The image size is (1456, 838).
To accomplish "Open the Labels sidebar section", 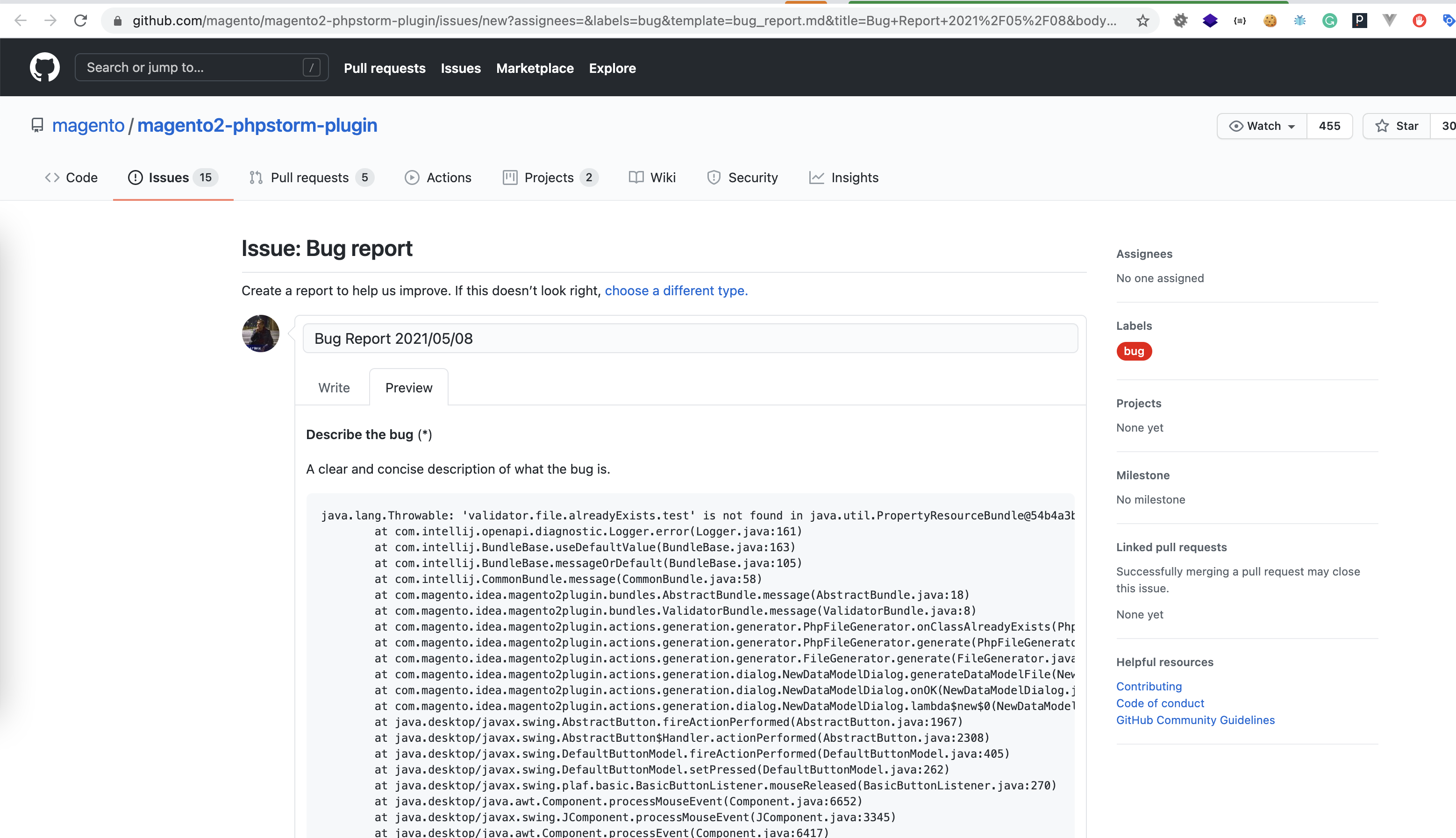I will pos(1134,326).
